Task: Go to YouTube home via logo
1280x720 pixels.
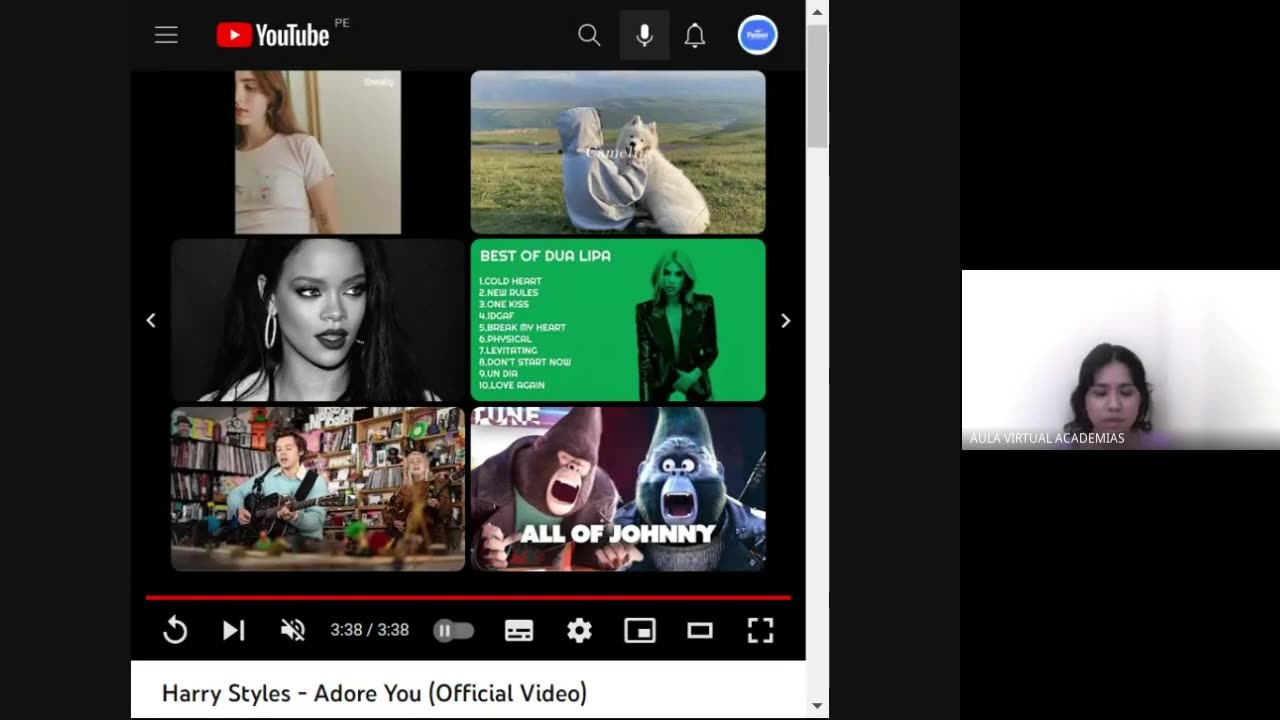Action: [273, 35]
